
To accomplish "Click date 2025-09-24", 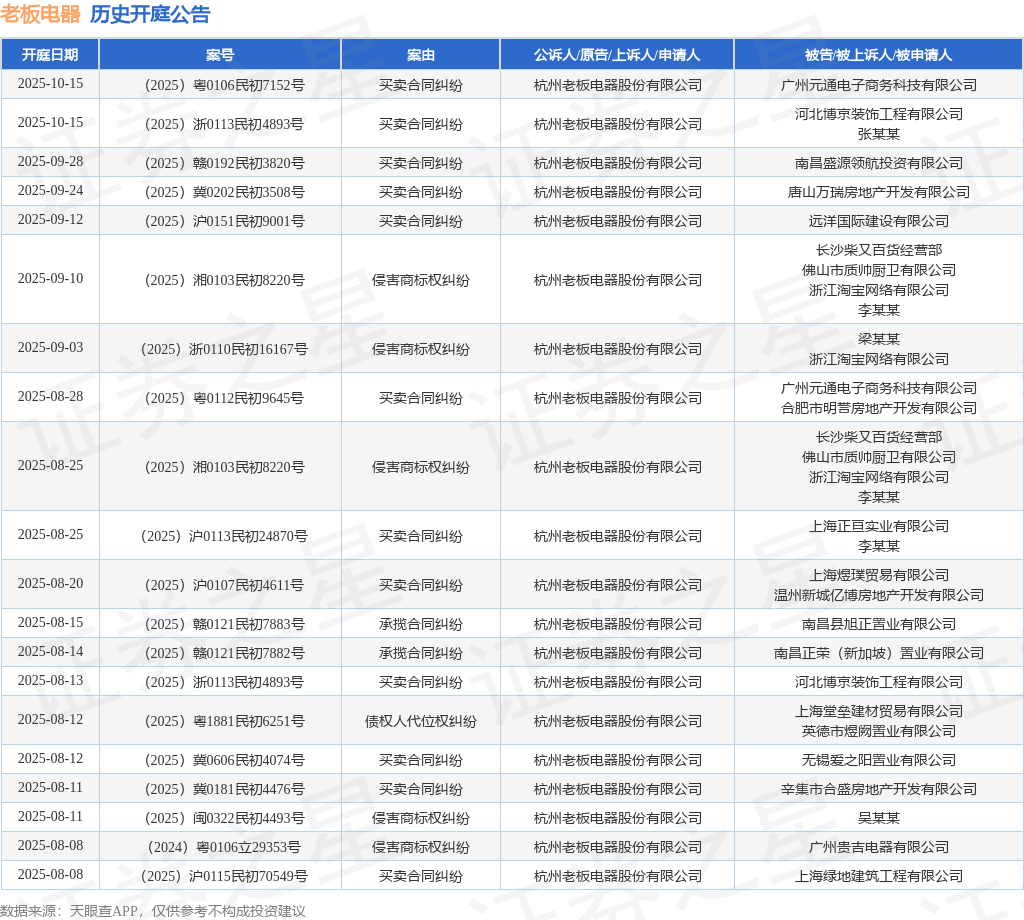I will [50, 190].
